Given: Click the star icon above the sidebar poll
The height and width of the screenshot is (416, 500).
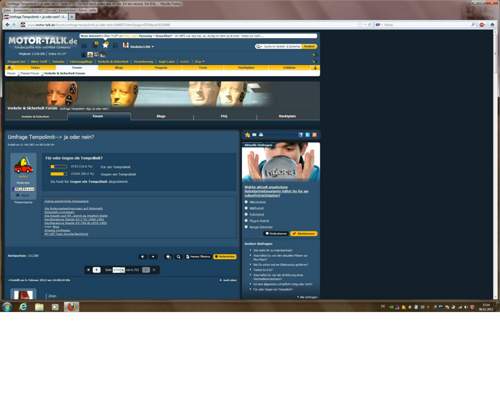Looking at the screenshot, I should click(248, 135).
